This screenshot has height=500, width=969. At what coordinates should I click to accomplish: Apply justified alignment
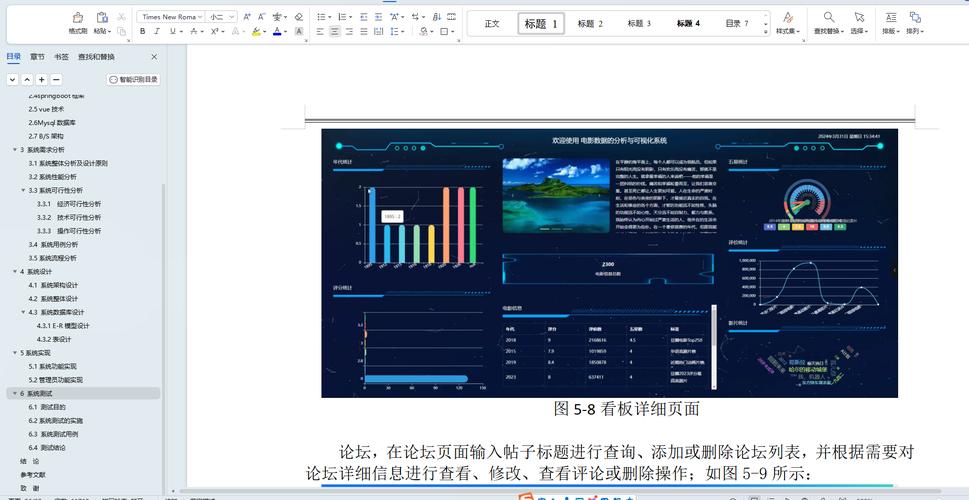pos(363,31)
